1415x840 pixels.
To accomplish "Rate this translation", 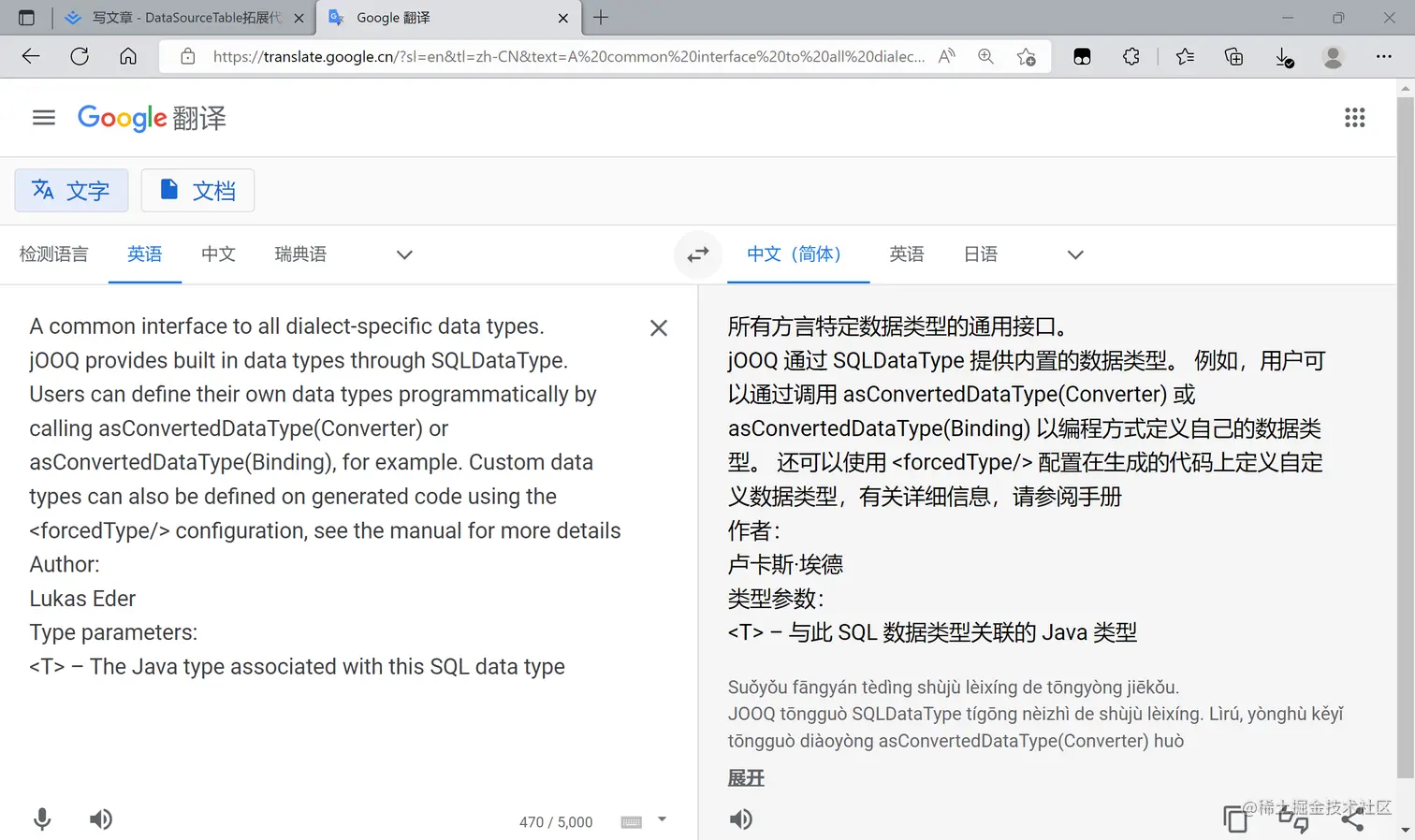I will tap(1294, 819).
